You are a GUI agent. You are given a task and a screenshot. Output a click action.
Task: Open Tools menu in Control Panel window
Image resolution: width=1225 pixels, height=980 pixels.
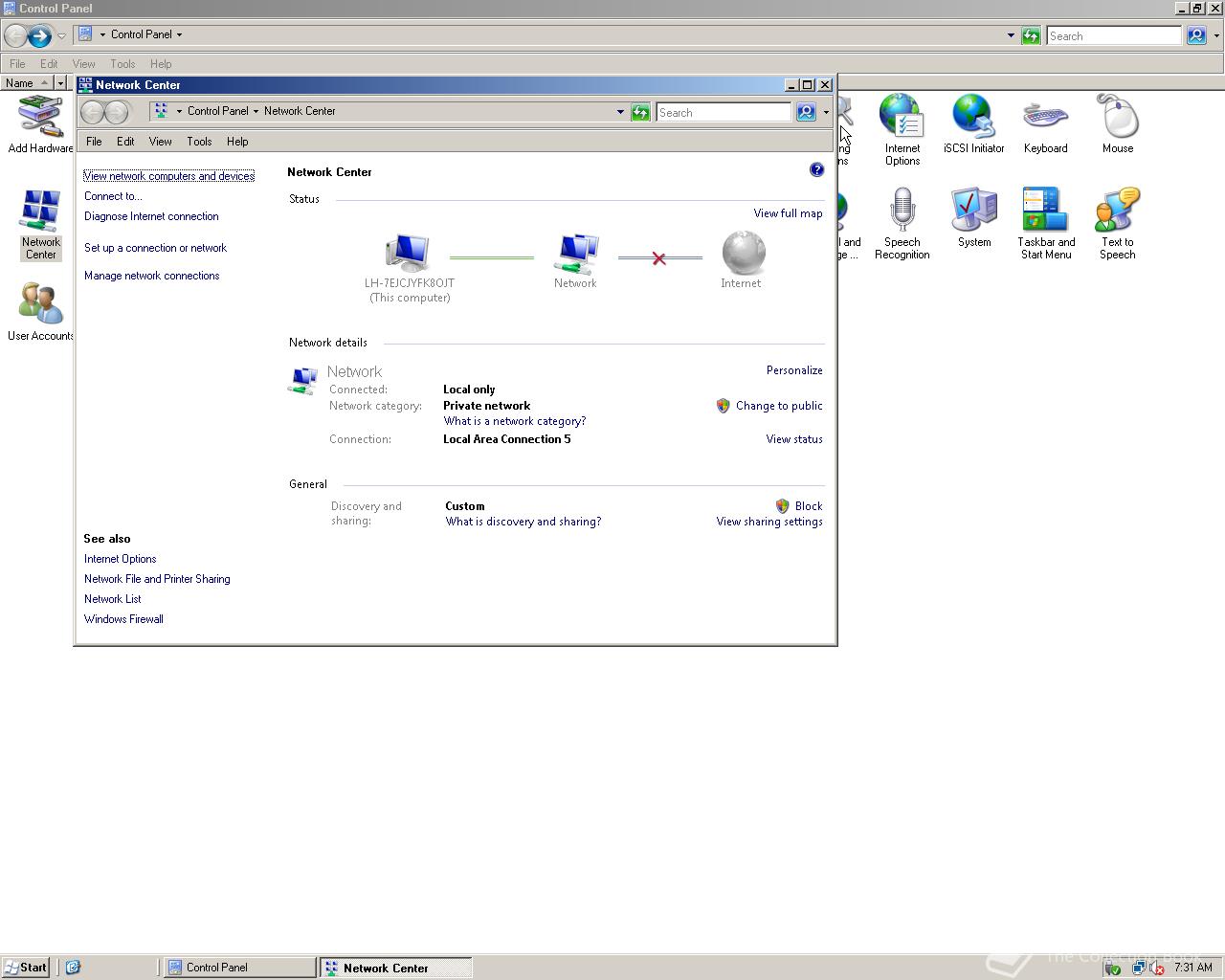click(x=122, y=64)
